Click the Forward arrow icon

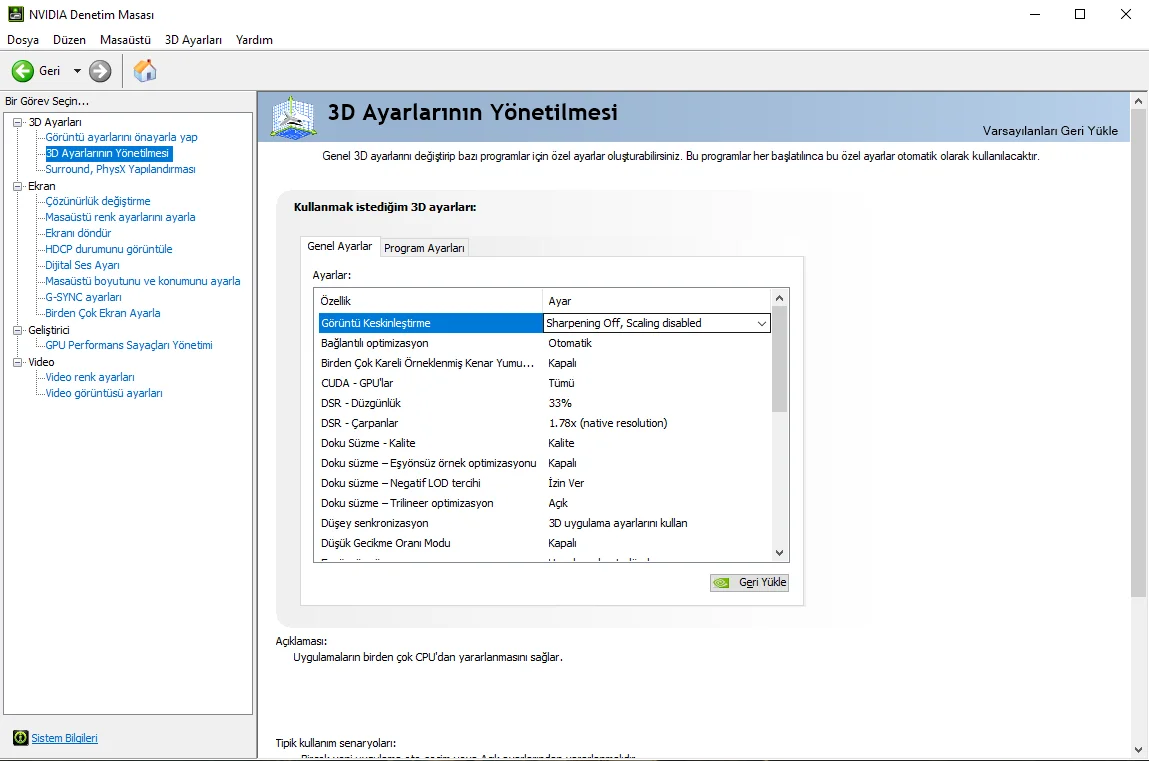point(100,71)
